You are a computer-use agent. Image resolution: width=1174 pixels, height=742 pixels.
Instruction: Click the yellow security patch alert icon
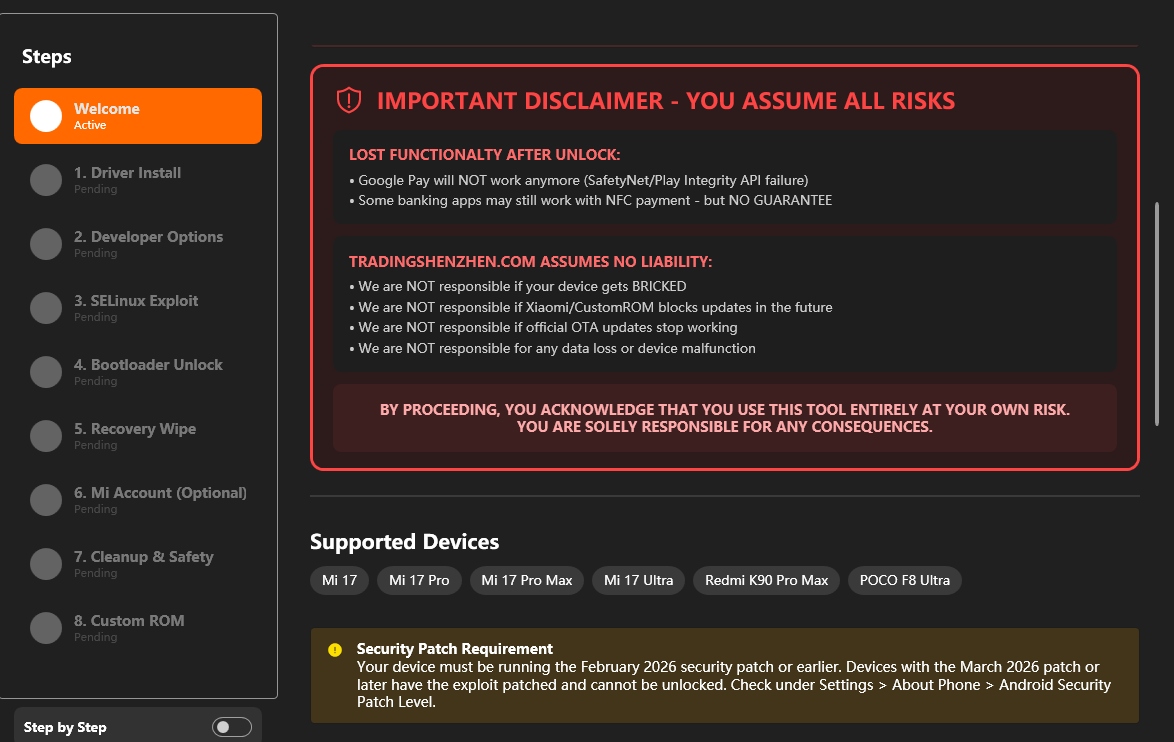tap(335, 650)
